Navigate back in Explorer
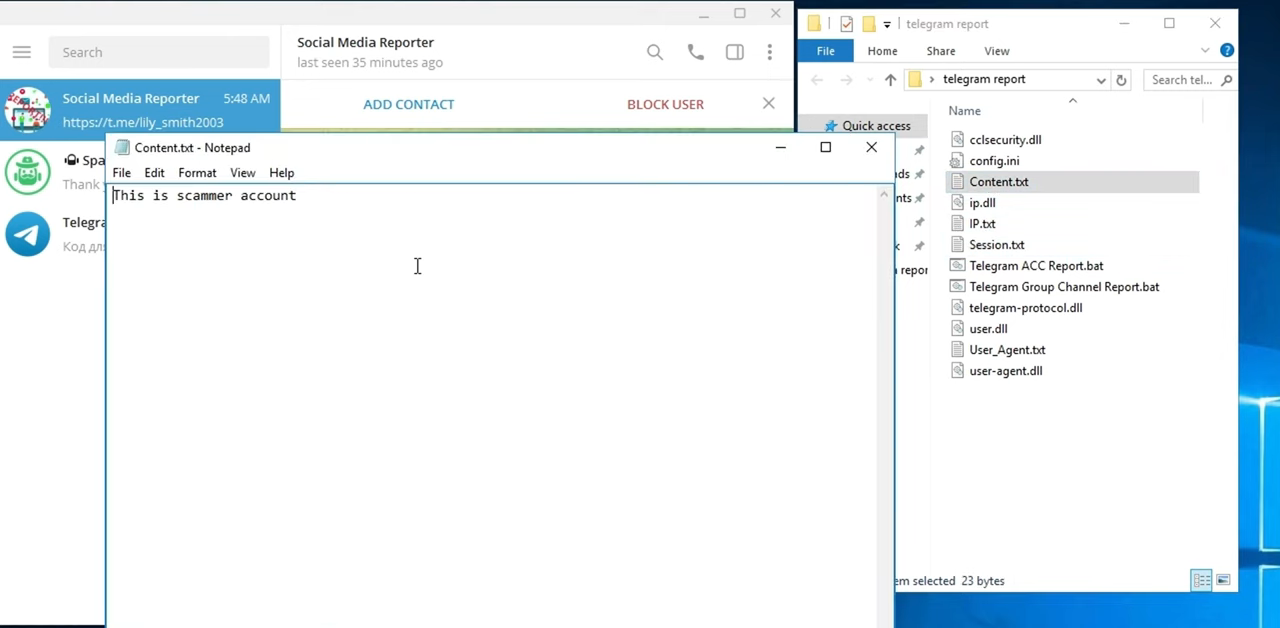This screenshot has height=628, width=1280. click(x=817, y=80)
